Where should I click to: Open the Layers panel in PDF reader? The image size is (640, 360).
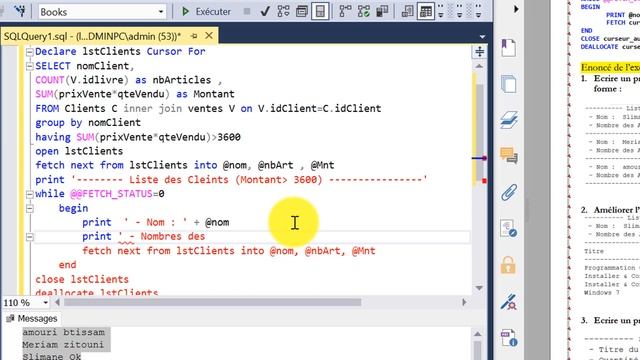(x=509, y=120)
